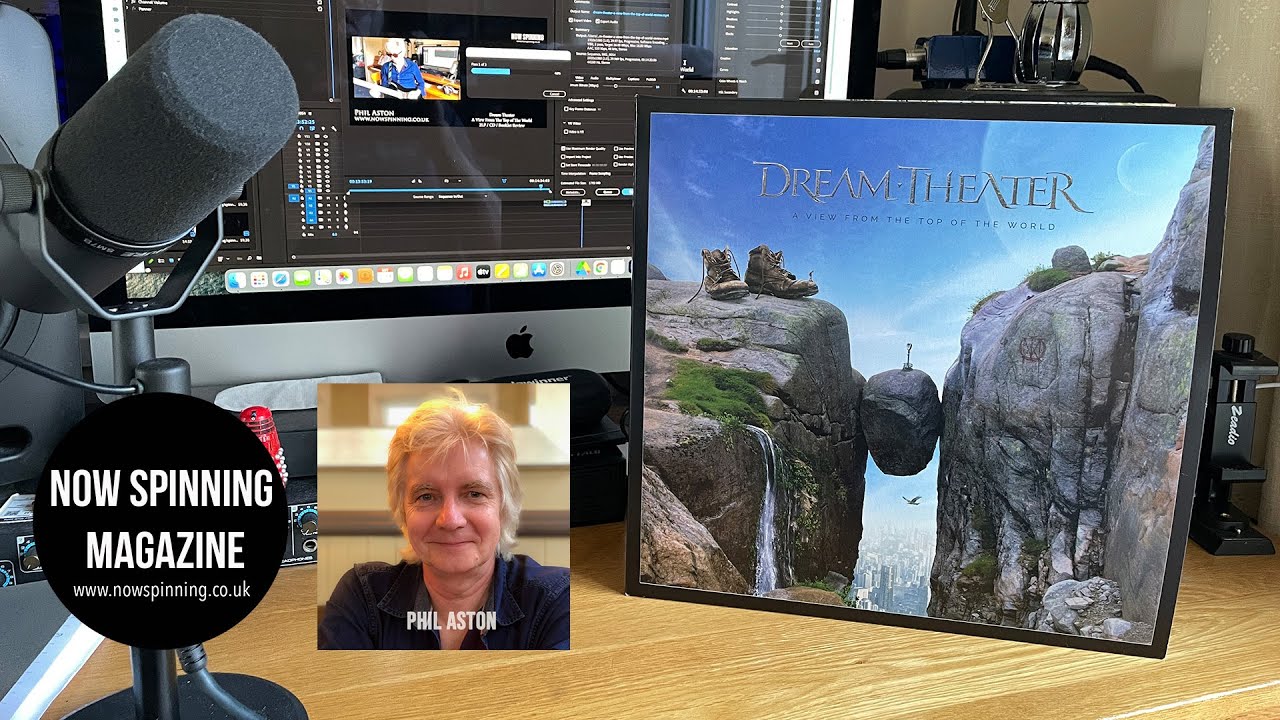Open the Time Interpolation dropdown
Image resolution: width=1280 pixels, height=720 pixels.
click(610, 173)
